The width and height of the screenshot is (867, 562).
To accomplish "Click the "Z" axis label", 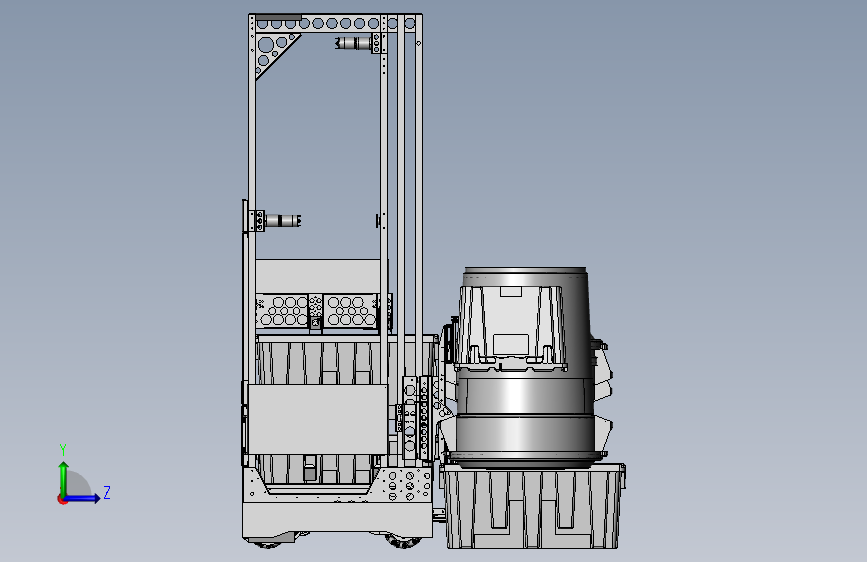I will (107, 492).
